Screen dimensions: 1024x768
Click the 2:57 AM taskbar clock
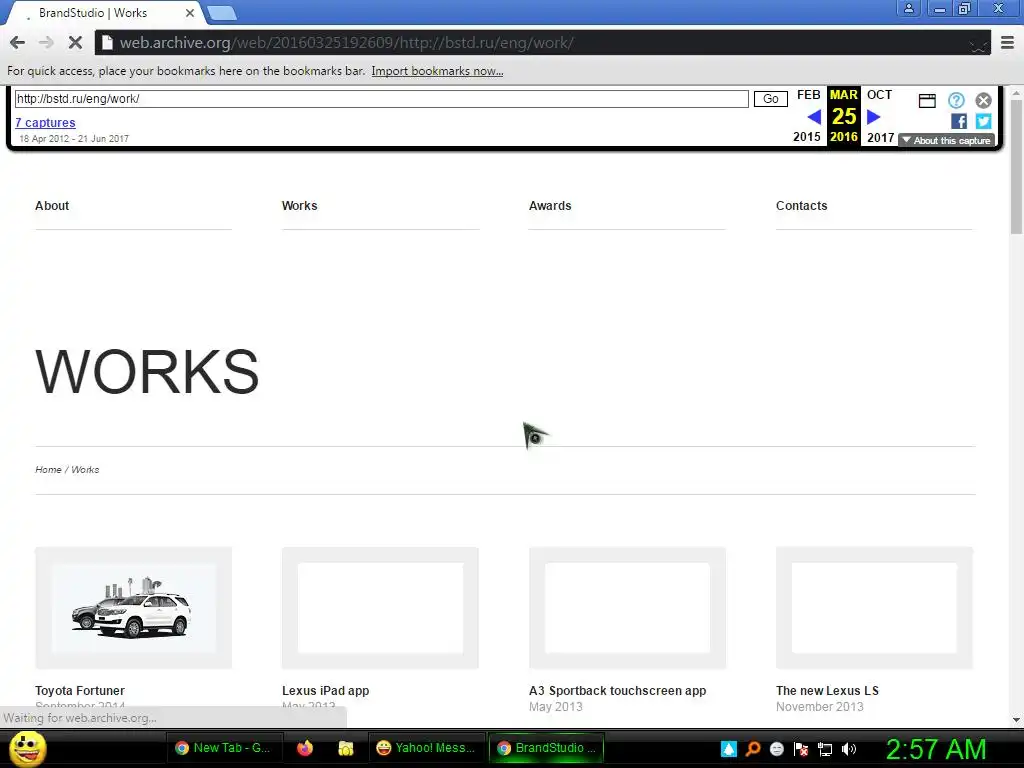(936, 749)
